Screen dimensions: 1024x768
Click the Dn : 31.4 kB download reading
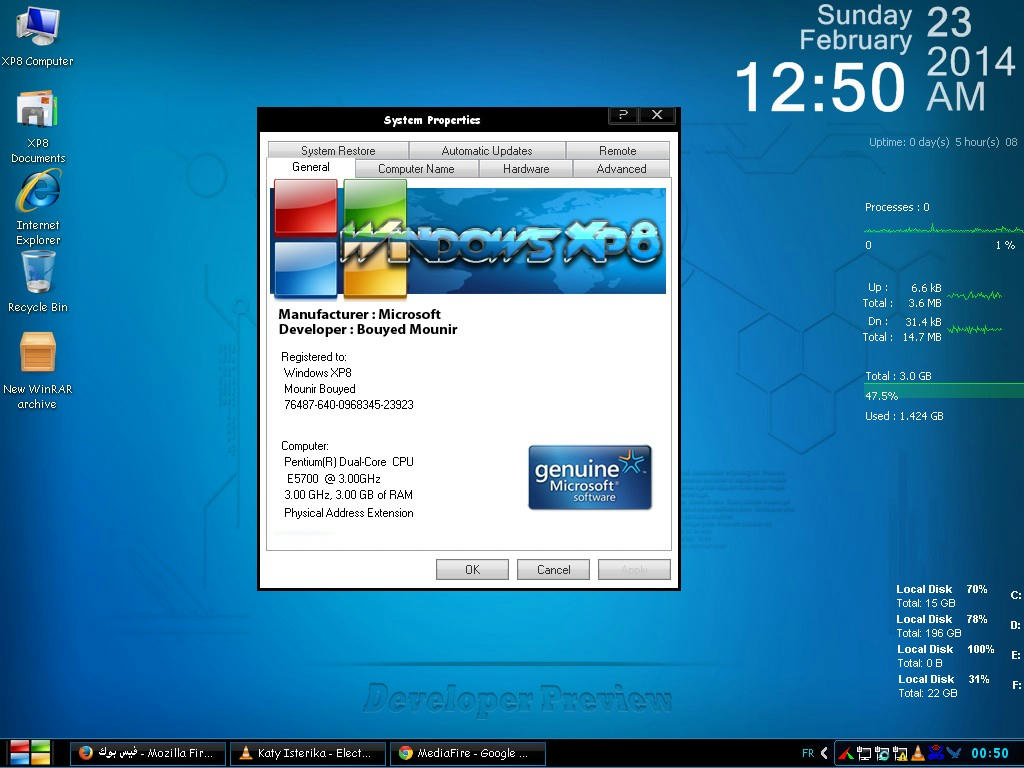904,321
